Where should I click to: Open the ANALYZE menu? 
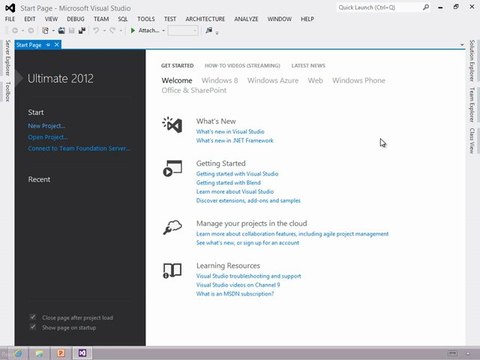pyautogui.click(x=246, y=19)
